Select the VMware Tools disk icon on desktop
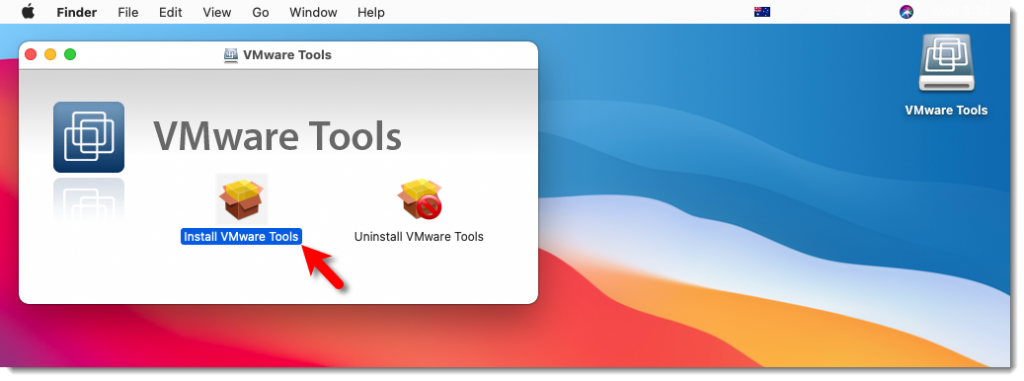 pos(946,63)
